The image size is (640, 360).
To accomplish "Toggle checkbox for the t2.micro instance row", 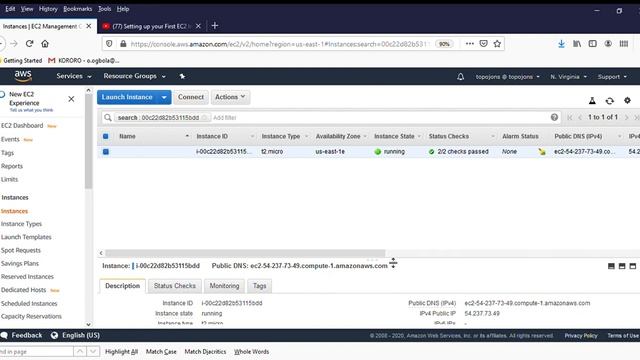I will click(106, 151).
